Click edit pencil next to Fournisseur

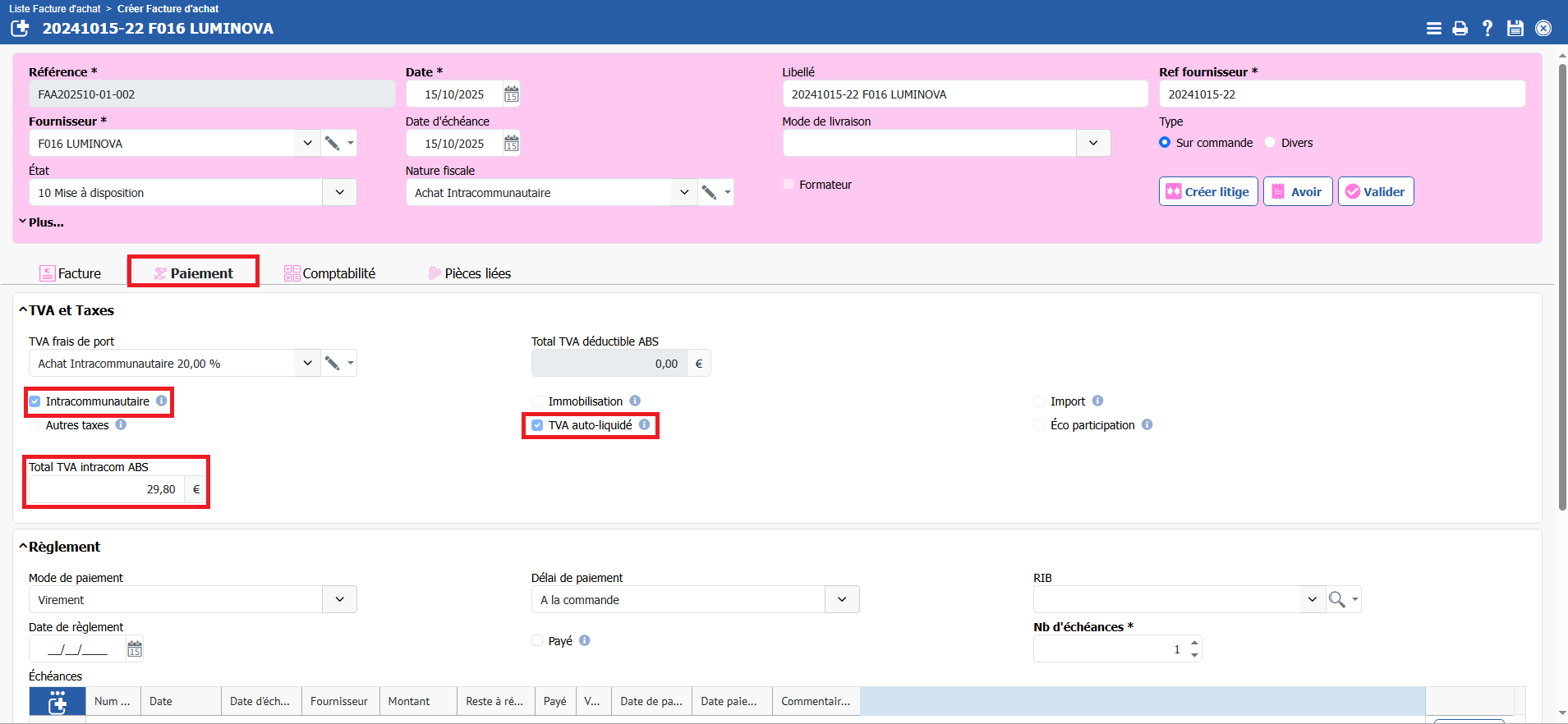click(x=332, y=144)
